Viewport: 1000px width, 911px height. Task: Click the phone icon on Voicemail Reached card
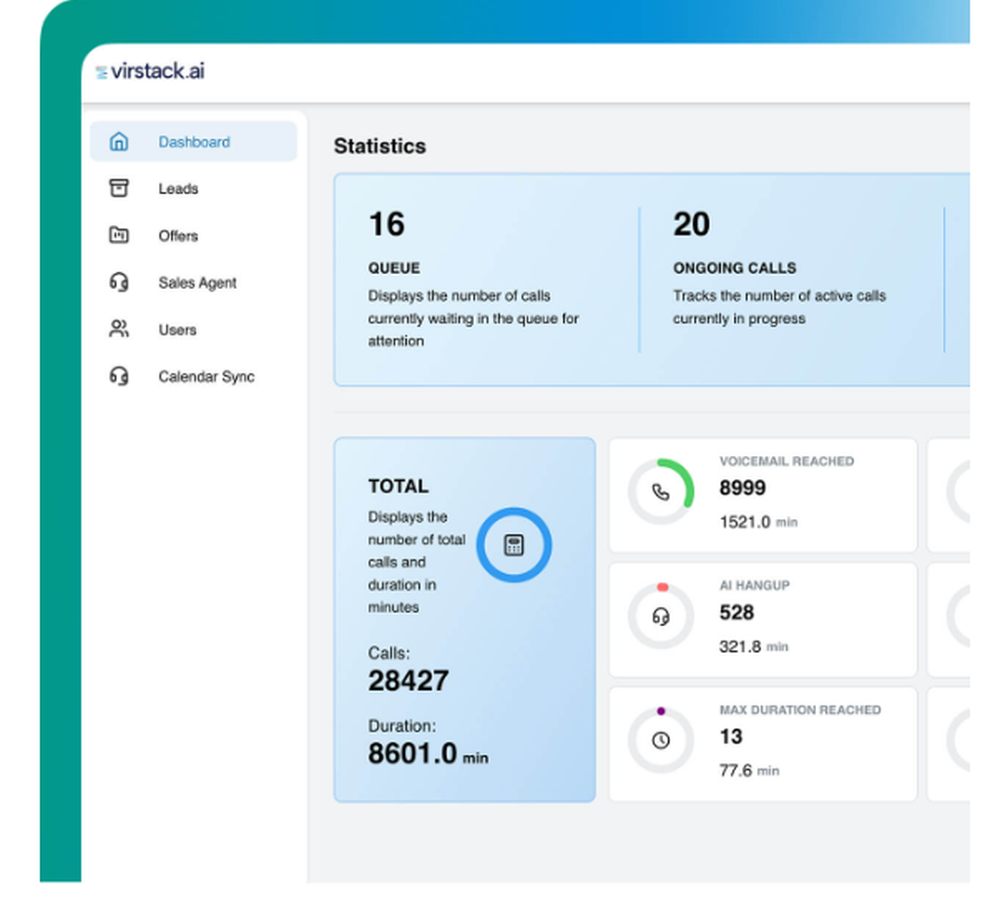(x=659, y=492)
